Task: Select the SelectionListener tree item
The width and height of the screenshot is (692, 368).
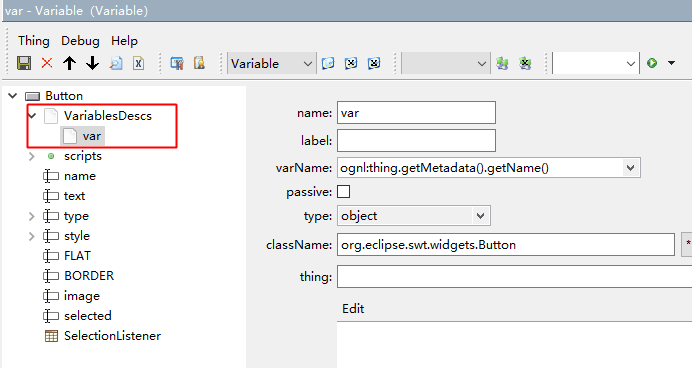Action: point(112,336)
